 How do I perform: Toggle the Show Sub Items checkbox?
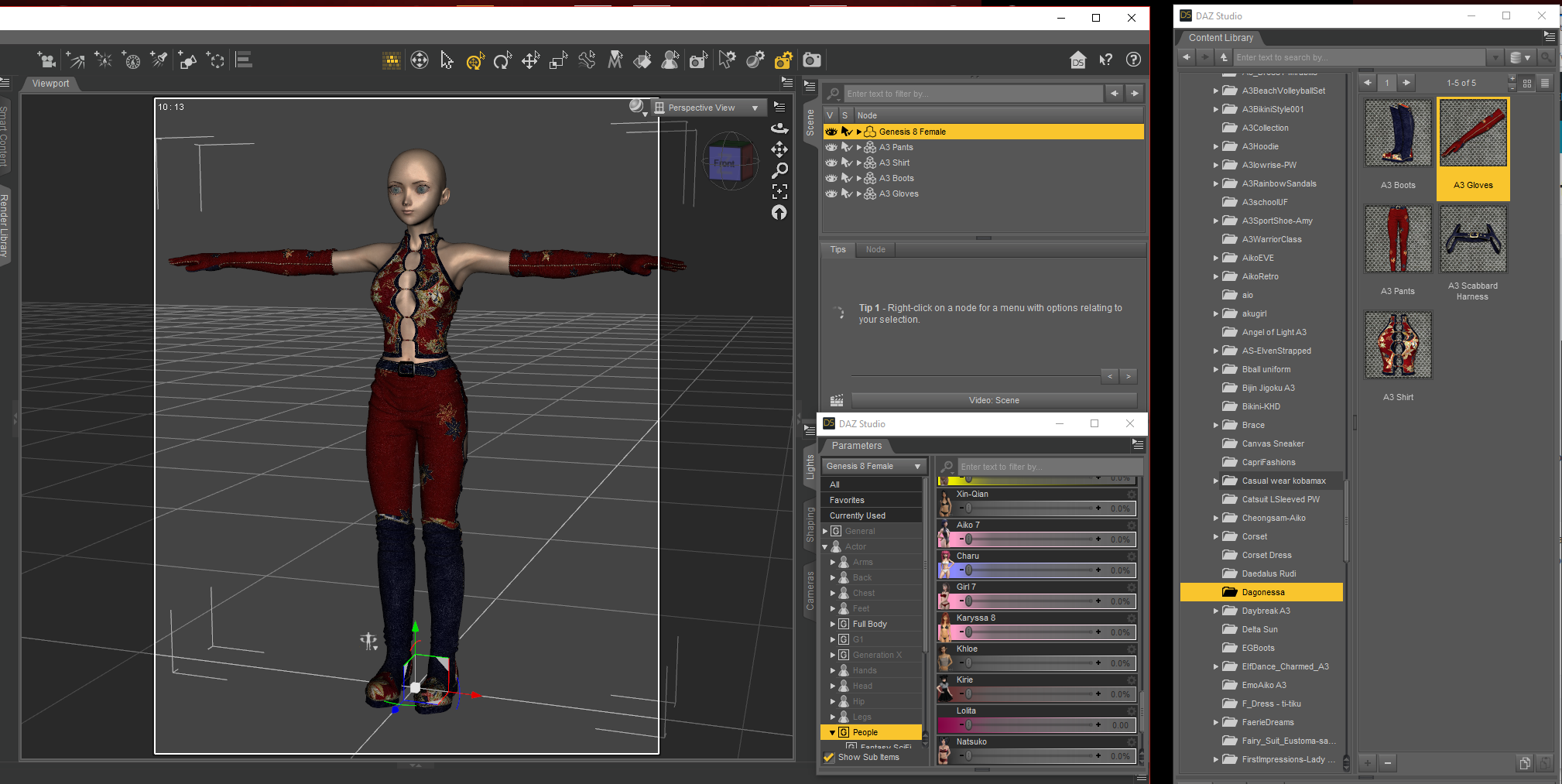click(829, 757)
